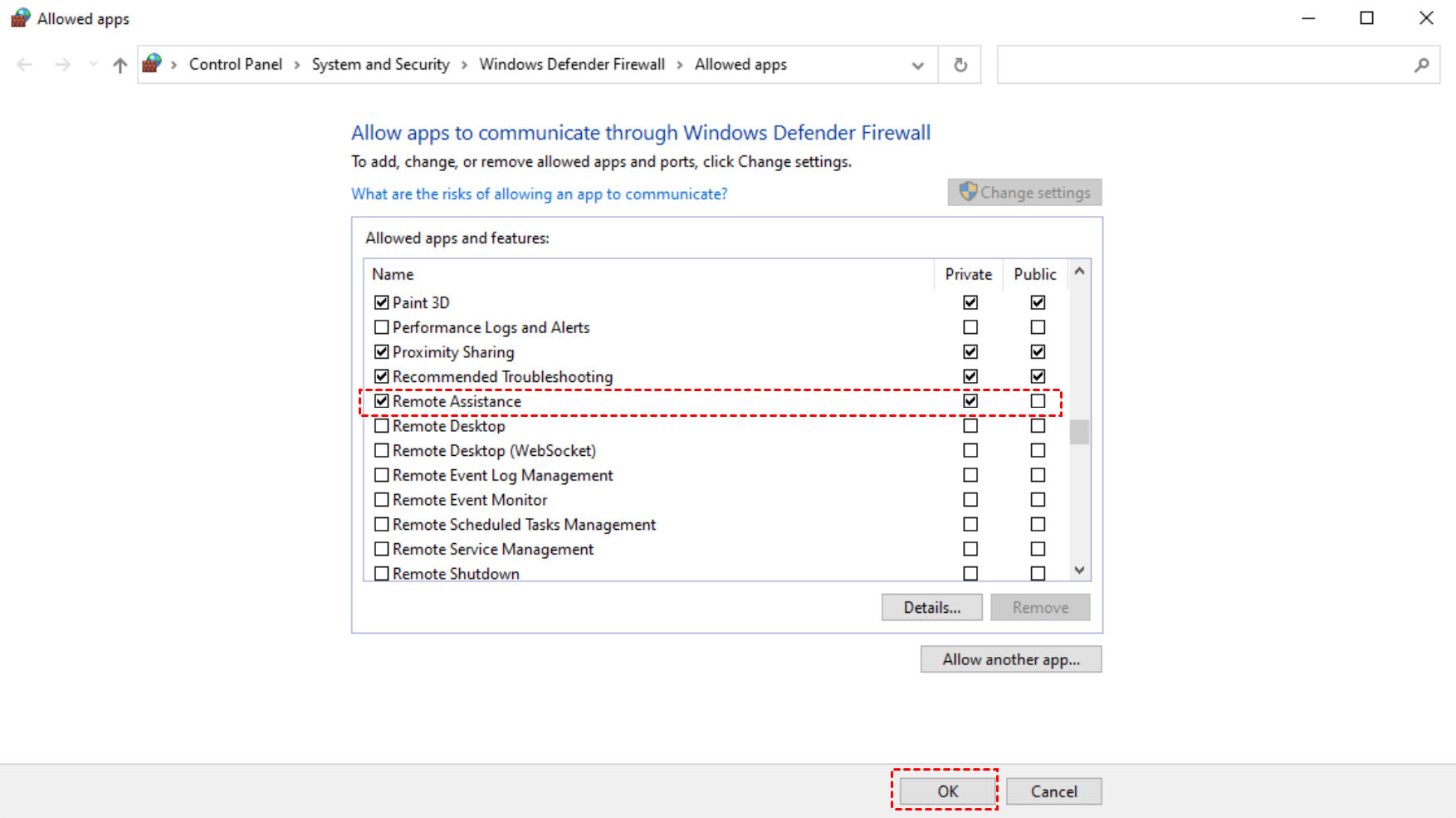Open the recent locations dropdown arrow
This screenshot has height=818, width=1456.
click(93, 65)
